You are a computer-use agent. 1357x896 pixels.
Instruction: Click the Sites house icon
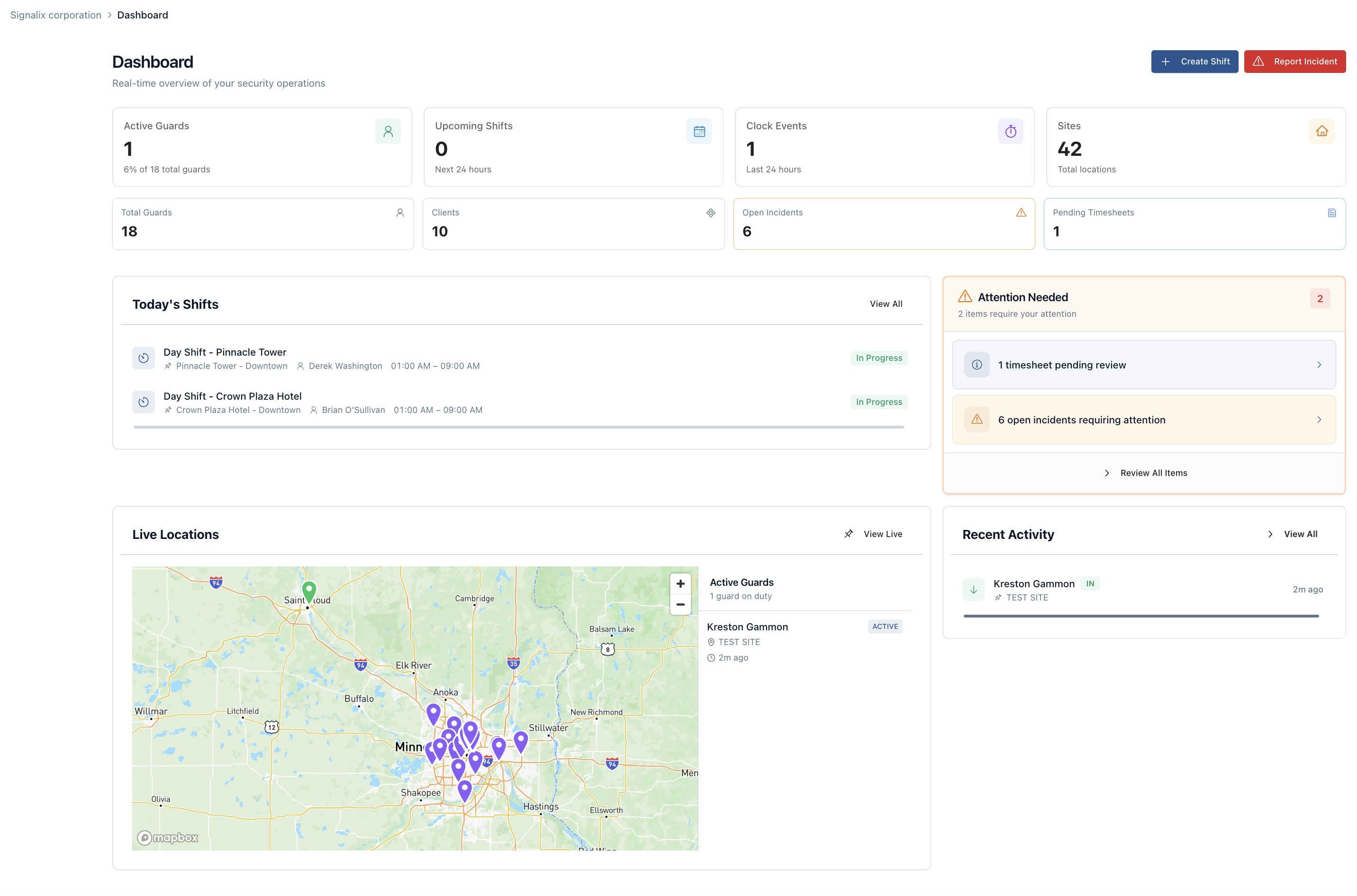click(x=1321, y=132)
